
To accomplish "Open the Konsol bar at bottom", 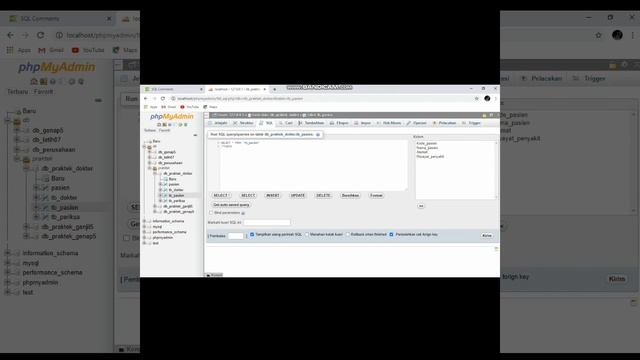I will [214, 275].
